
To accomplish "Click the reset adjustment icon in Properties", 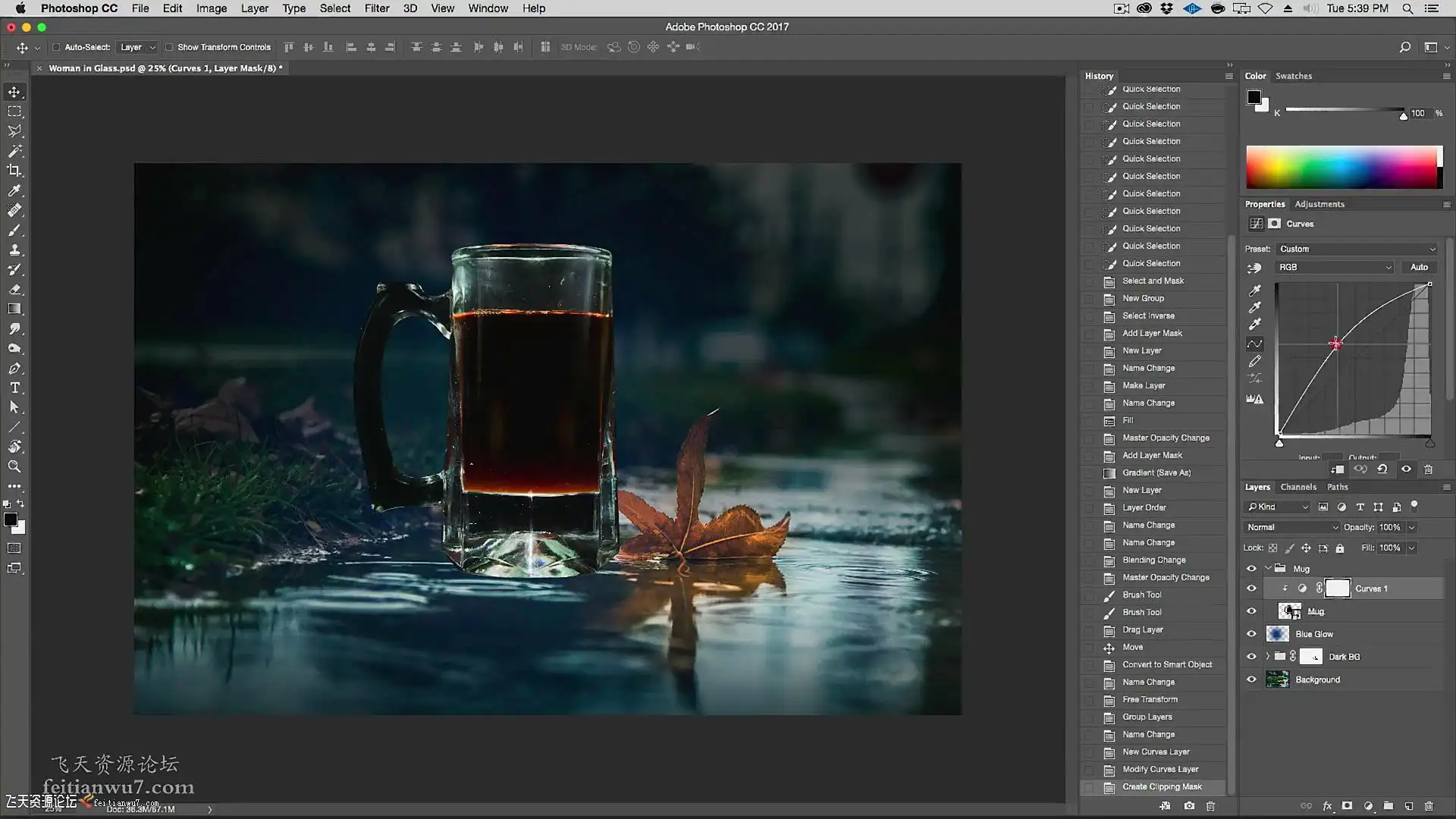I will (1382, 469).
